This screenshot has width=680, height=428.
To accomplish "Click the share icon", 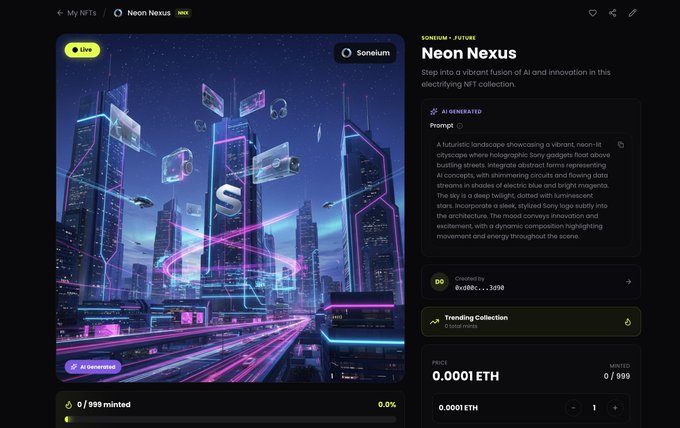I will [612, 13].
